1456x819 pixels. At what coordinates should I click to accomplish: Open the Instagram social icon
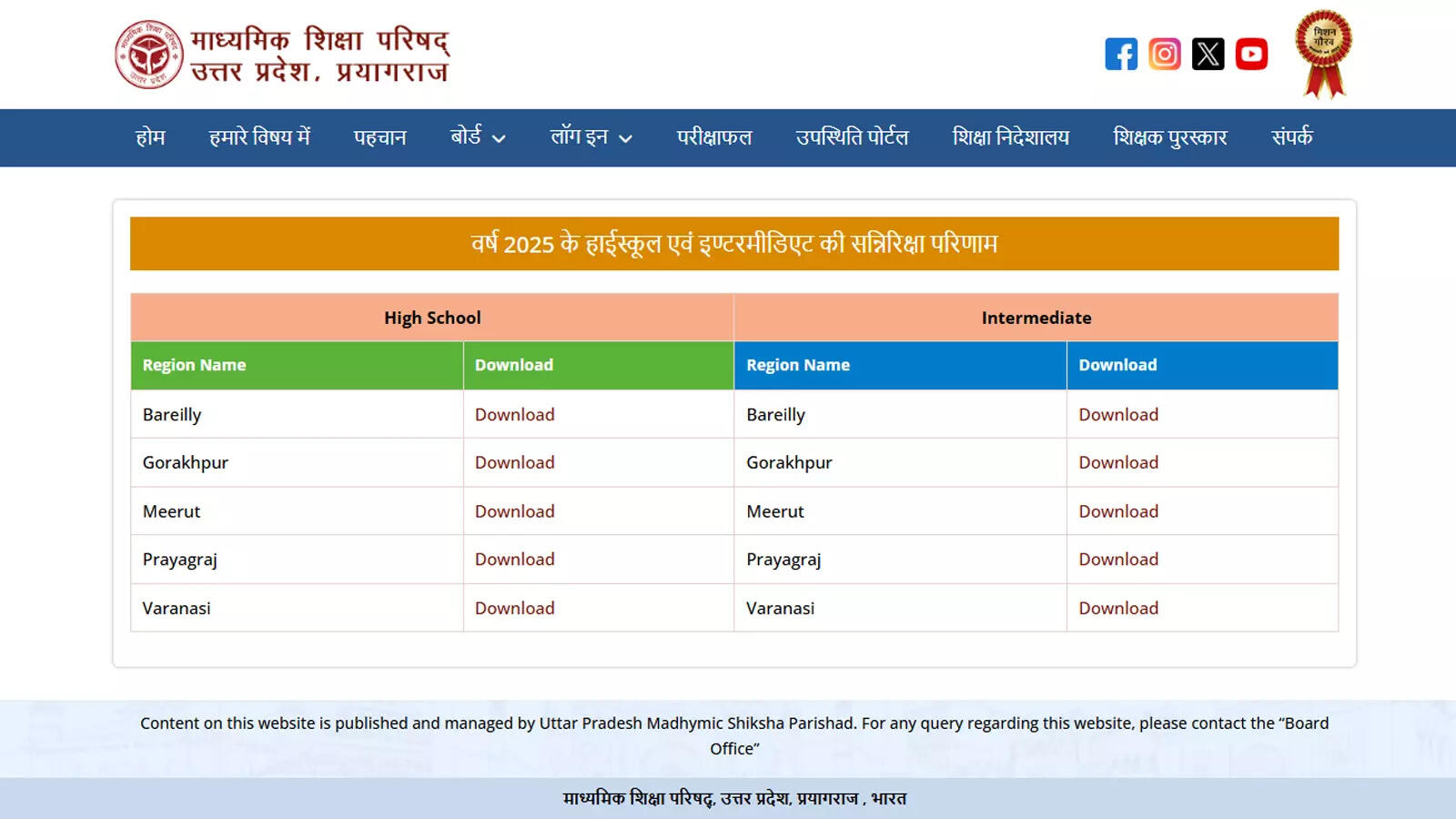coord(1165,54)
